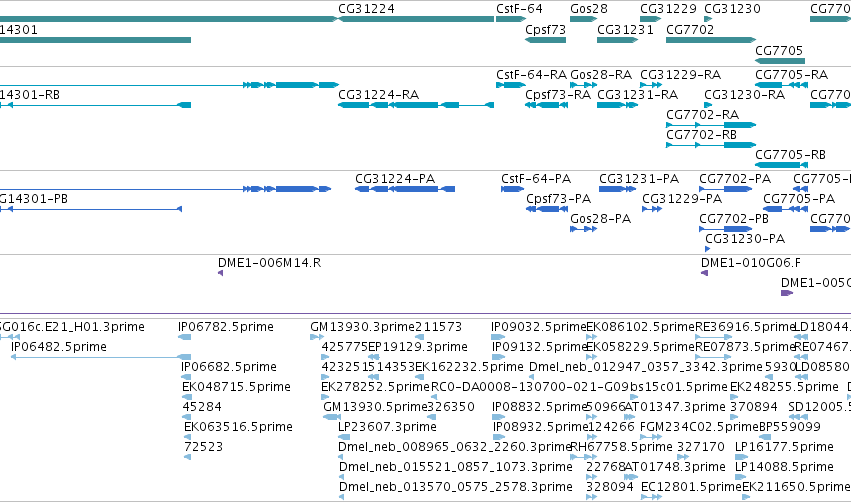Screen dimensions: 851x502
Task: Click the DME1-010G06.F feature label
Action: pos(751,263)
